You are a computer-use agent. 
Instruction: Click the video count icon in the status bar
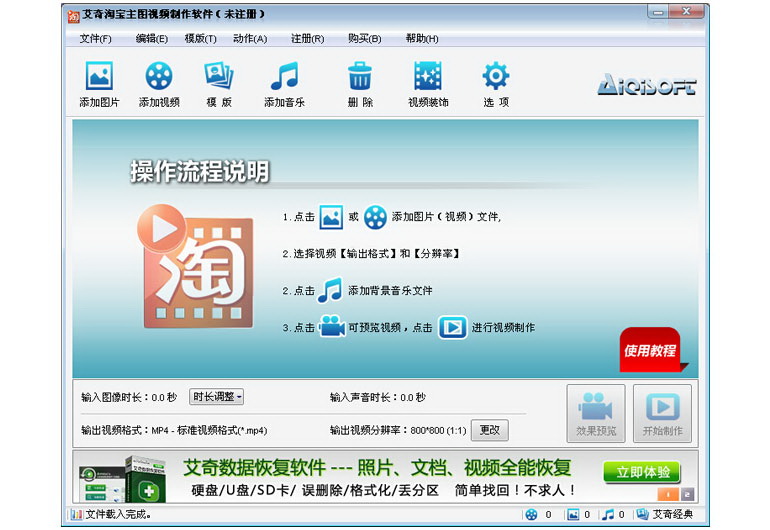[531, 514]
